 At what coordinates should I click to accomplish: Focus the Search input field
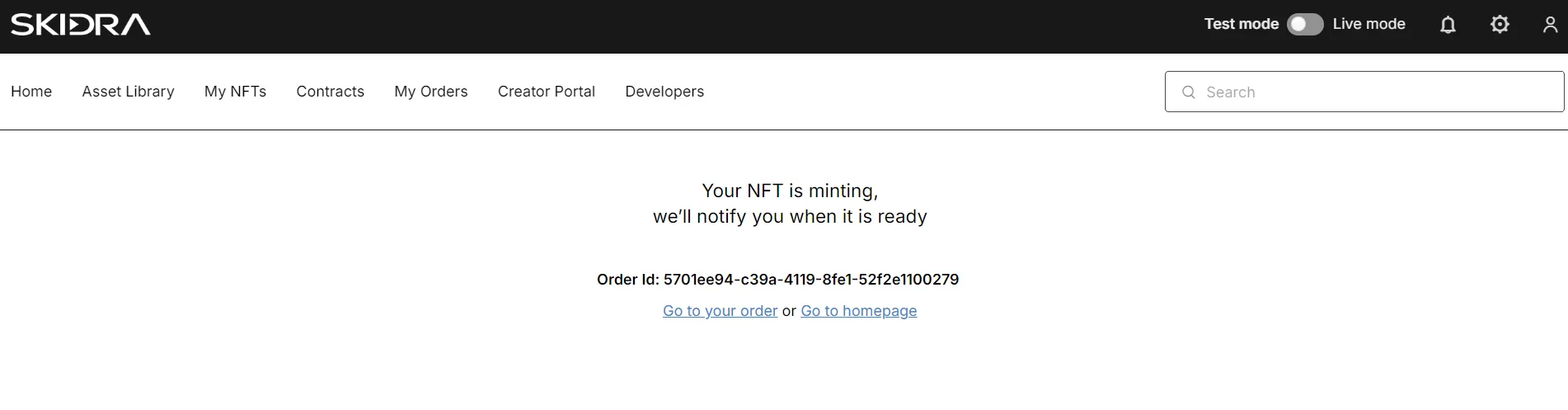tap(1364, 92)
